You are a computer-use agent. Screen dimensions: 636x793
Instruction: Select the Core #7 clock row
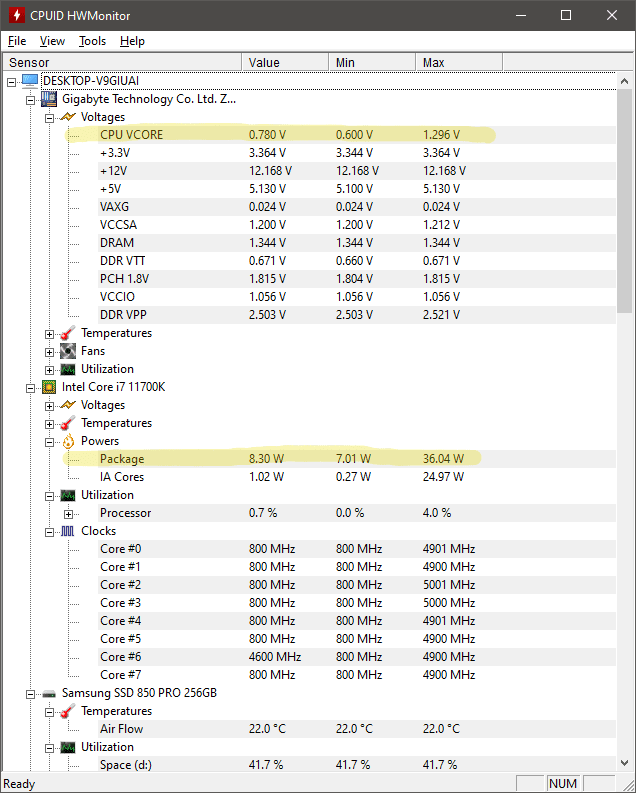pos(357,675)
